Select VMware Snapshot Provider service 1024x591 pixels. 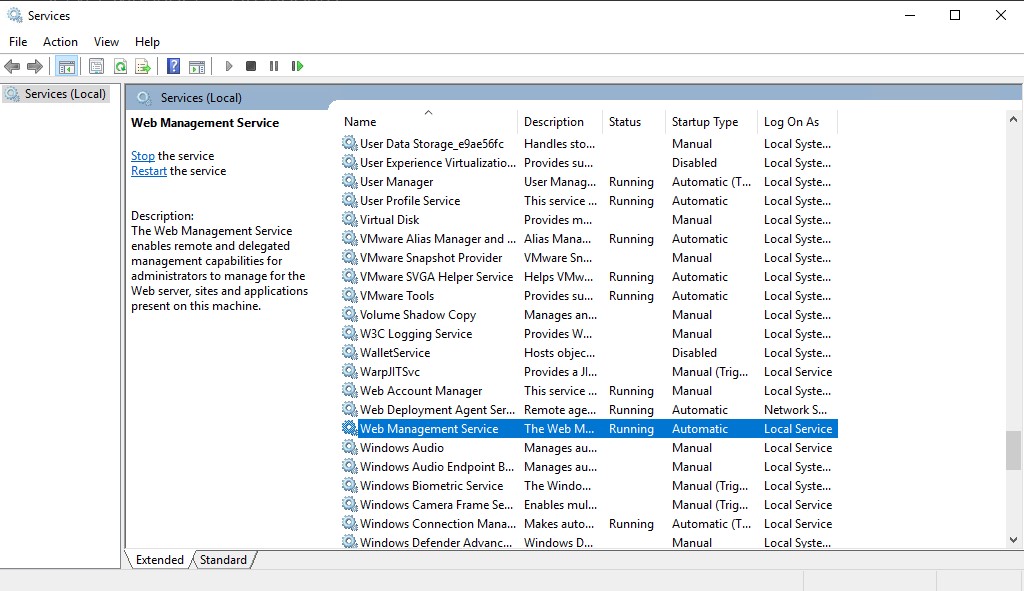point(589,257)
